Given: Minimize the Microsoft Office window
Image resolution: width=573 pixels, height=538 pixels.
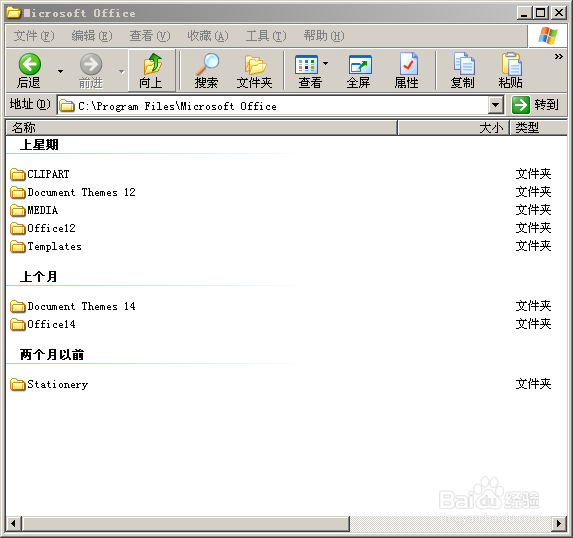Looking at the screenshot, I should pyautogui.click(x=525, y=13).
